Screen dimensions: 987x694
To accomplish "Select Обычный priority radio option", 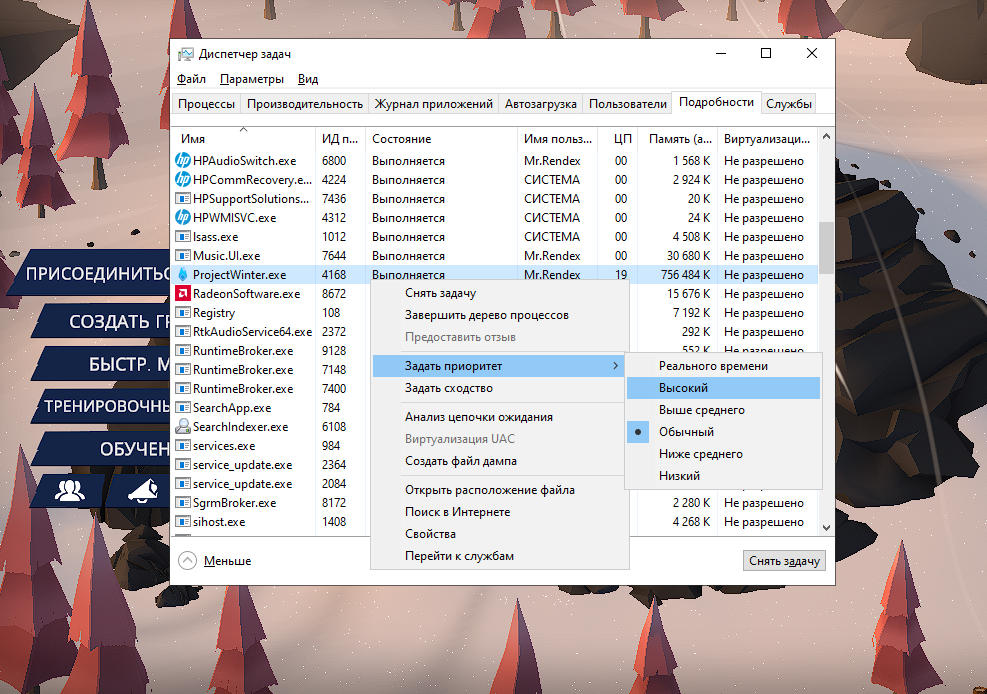I will 724,432.
